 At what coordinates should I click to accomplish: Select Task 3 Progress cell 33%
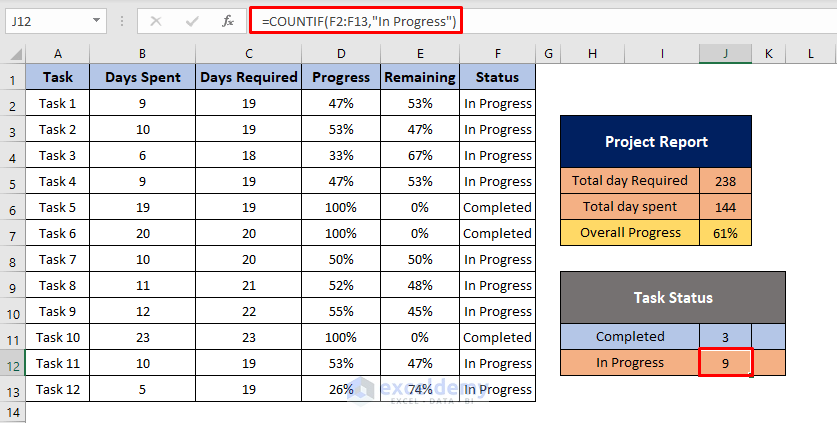(341, 155)
